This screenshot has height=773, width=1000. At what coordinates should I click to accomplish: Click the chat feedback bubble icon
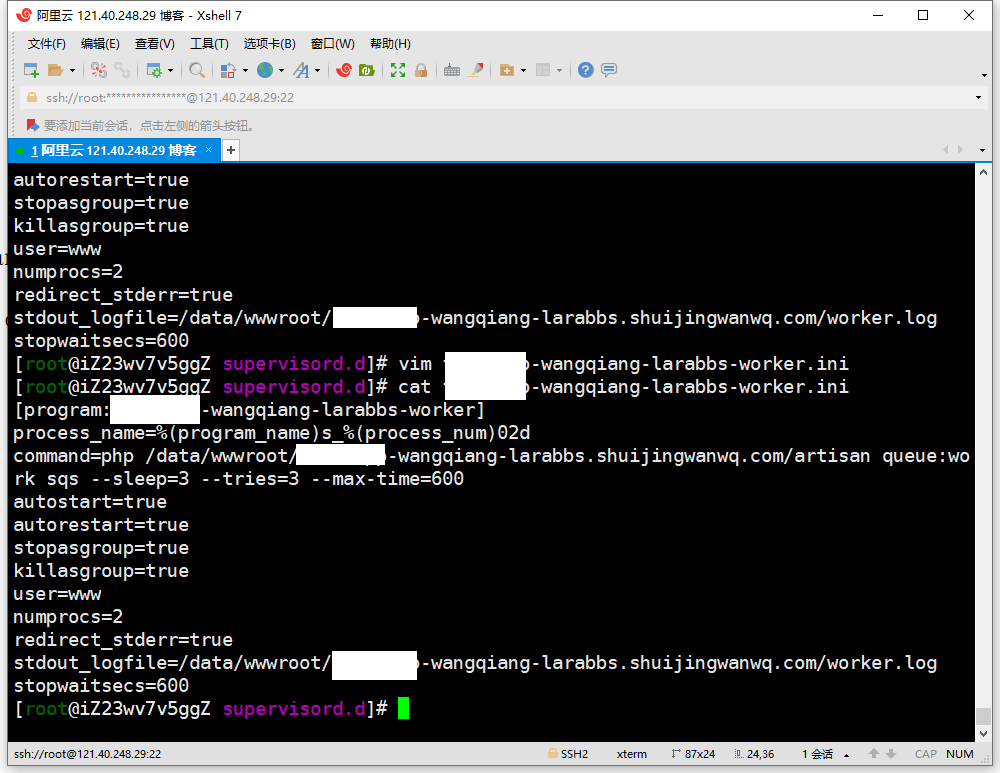click(x=609, y=70)
